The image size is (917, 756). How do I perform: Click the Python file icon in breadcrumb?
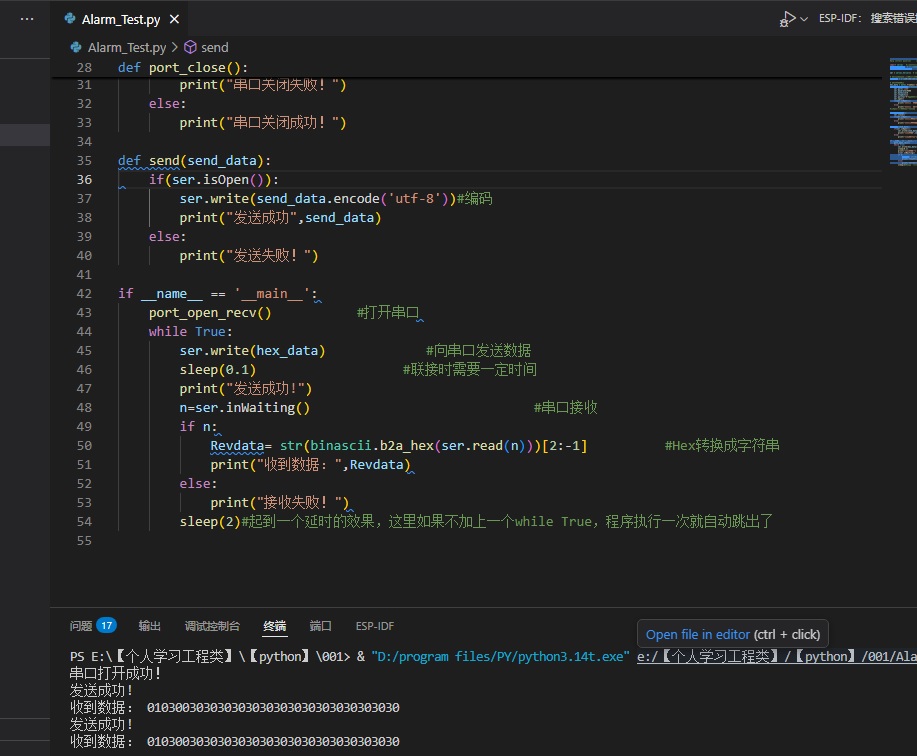pyautogui.click(x=76, y=47)
